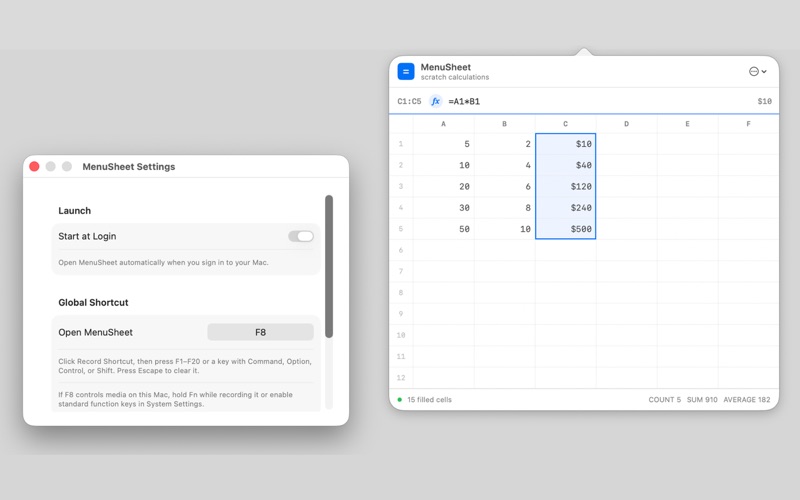
Task: Select column B header
Action: click(x=505, y=124)
